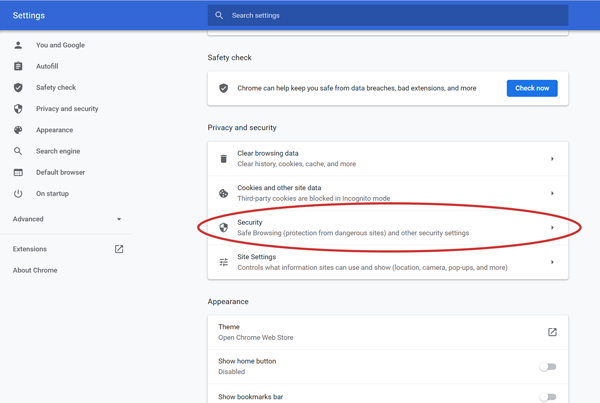The width and height of the screenshot is (600, 403).
Task: Click the shield icon beside sidebar Privacy and security
Action: point(18,109)
